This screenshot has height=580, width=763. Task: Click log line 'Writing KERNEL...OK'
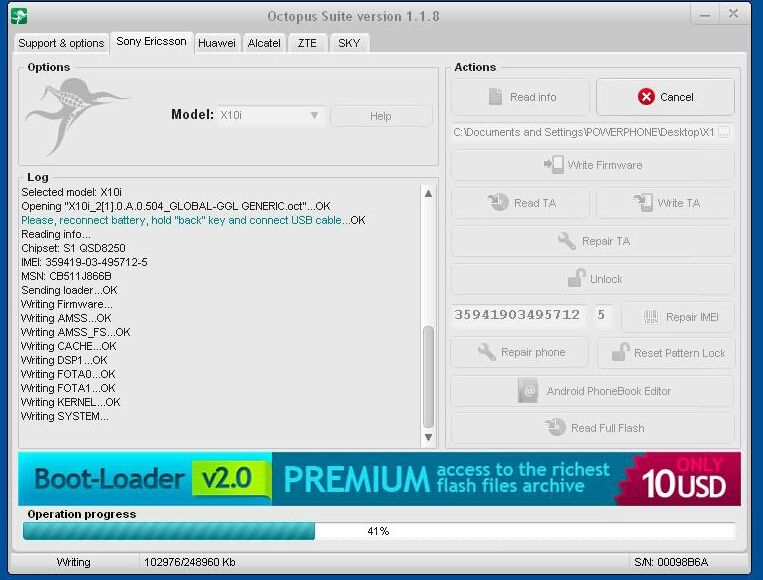71,402
